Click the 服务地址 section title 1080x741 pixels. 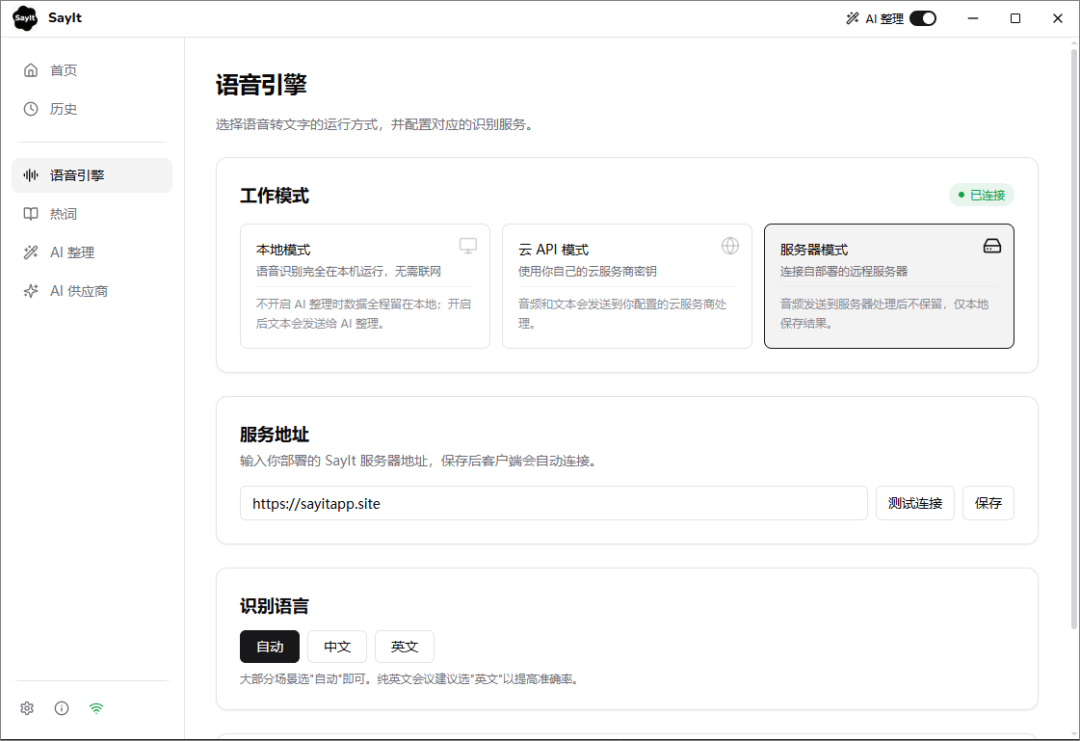coord(274,435)
